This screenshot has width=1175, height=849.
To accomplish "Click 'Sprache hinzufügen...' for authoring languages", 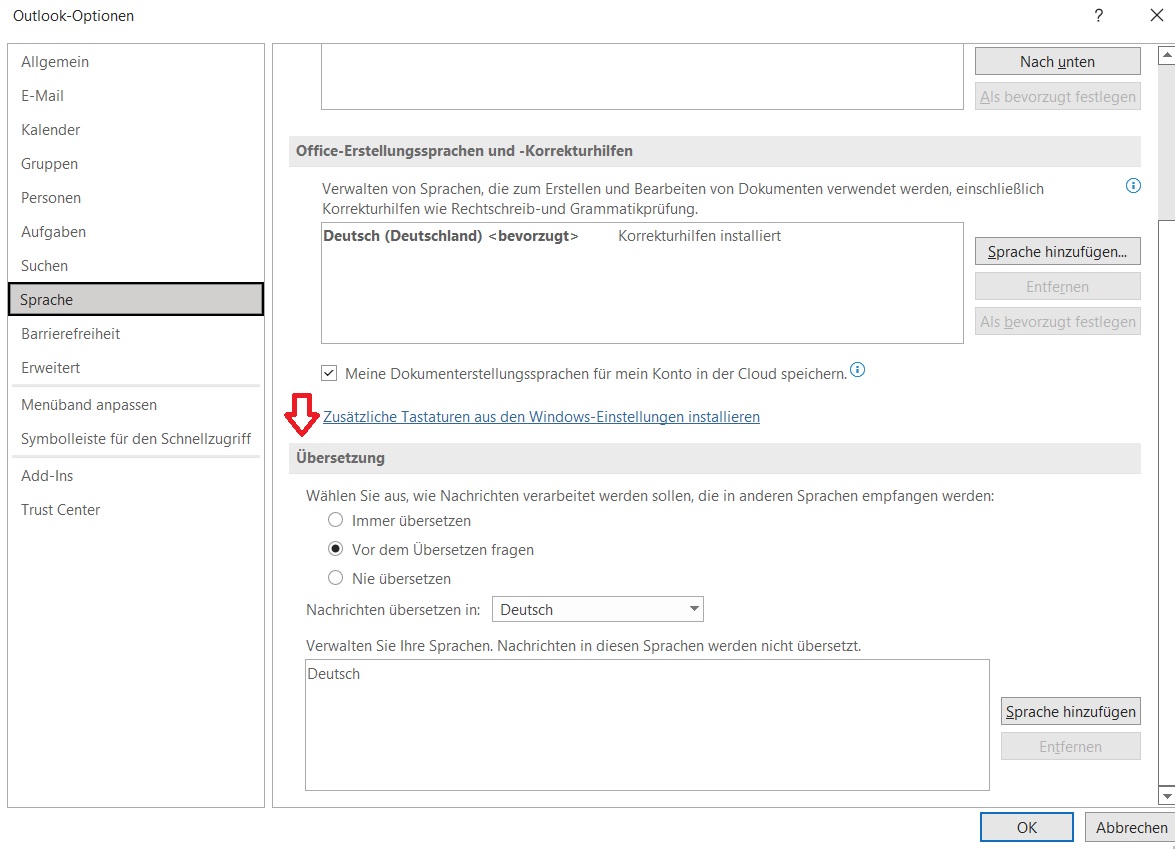I will (1057, 252).
